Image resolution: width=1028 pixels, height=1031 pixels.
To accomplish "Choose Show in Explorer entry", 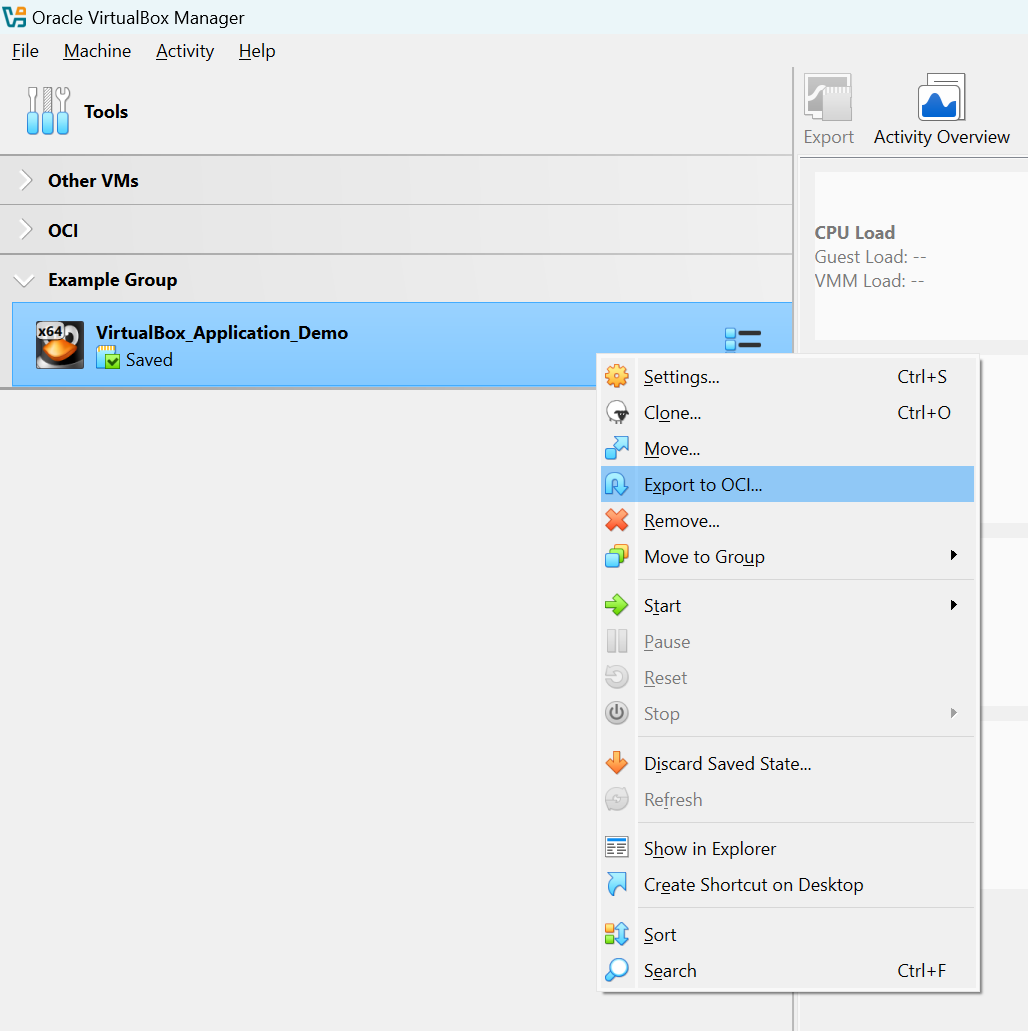I will click(x=787, y=848).
